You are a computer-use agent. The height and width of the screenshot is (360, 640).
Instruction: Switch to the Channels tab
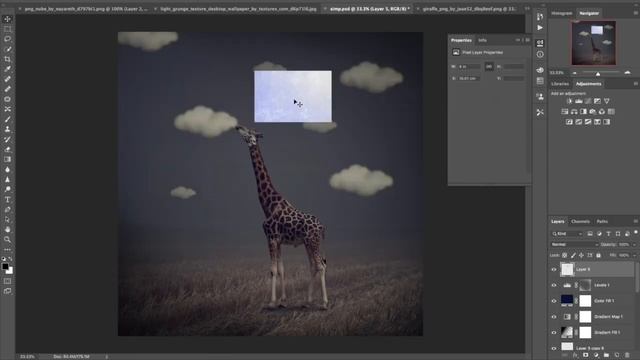point(580,221)
